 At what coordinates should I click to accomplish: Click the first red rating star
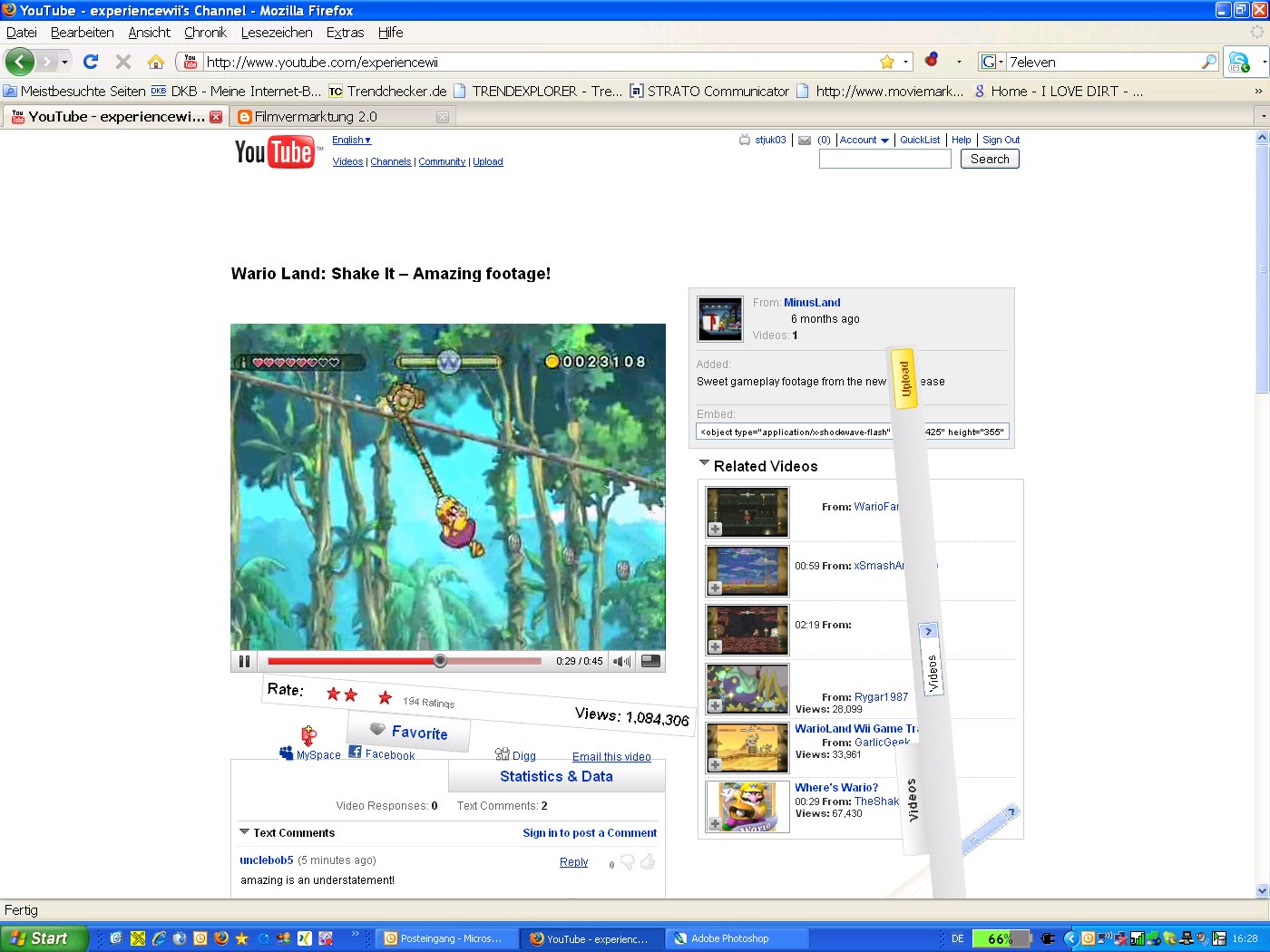(333, 694)
